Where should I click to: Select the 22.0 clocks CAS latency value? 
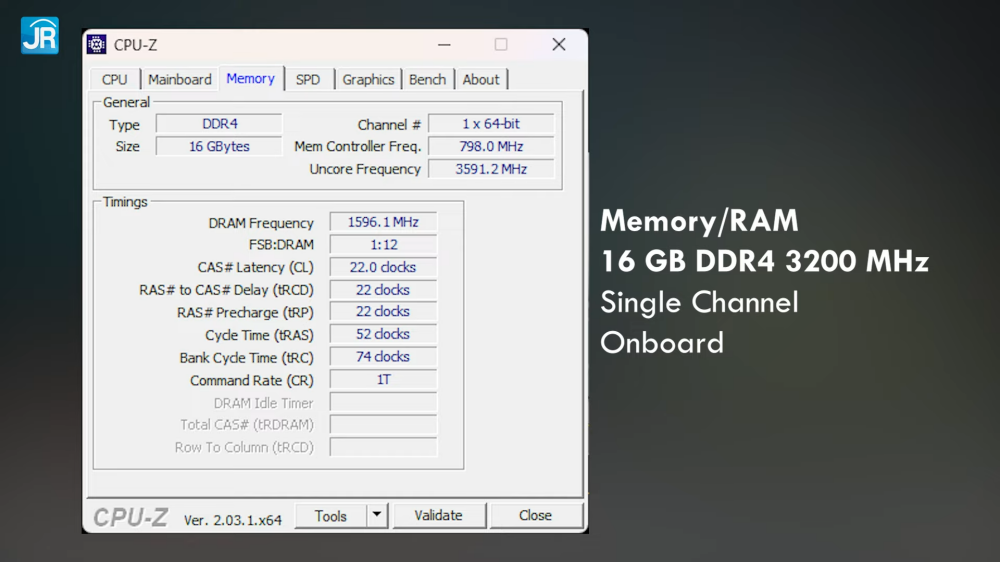tap(383, 267)
